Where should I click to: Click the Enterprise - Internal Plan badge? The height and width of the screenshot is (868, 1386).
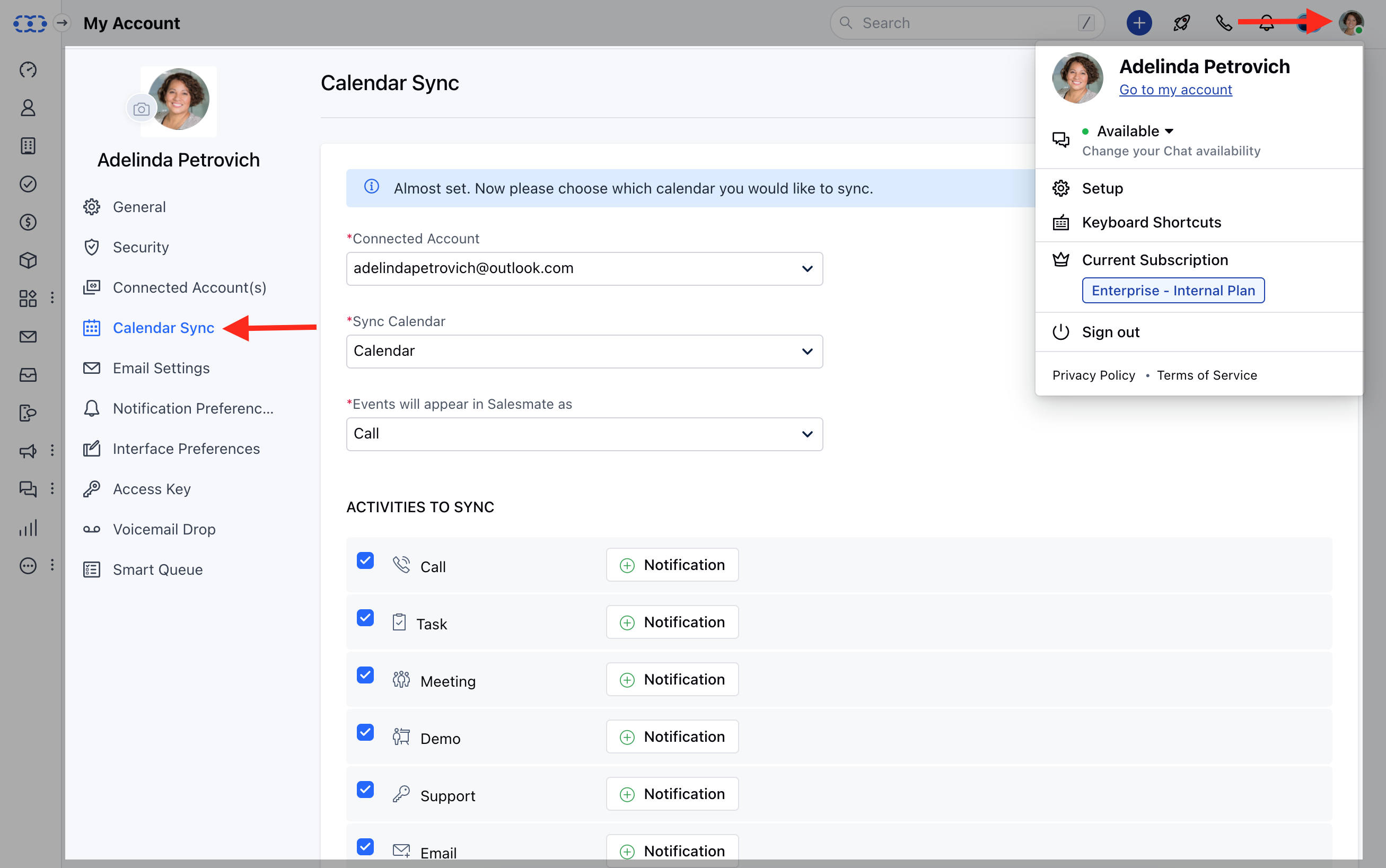(x=1172, y=291)
